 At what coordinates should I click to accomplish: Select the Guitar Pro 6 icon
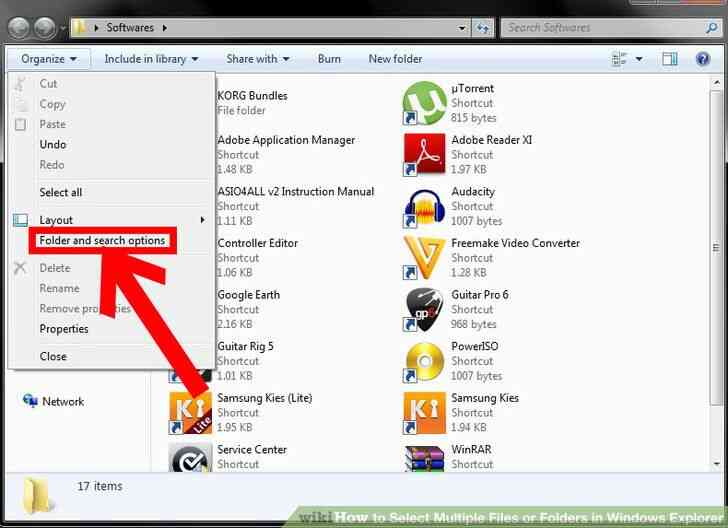424,309
